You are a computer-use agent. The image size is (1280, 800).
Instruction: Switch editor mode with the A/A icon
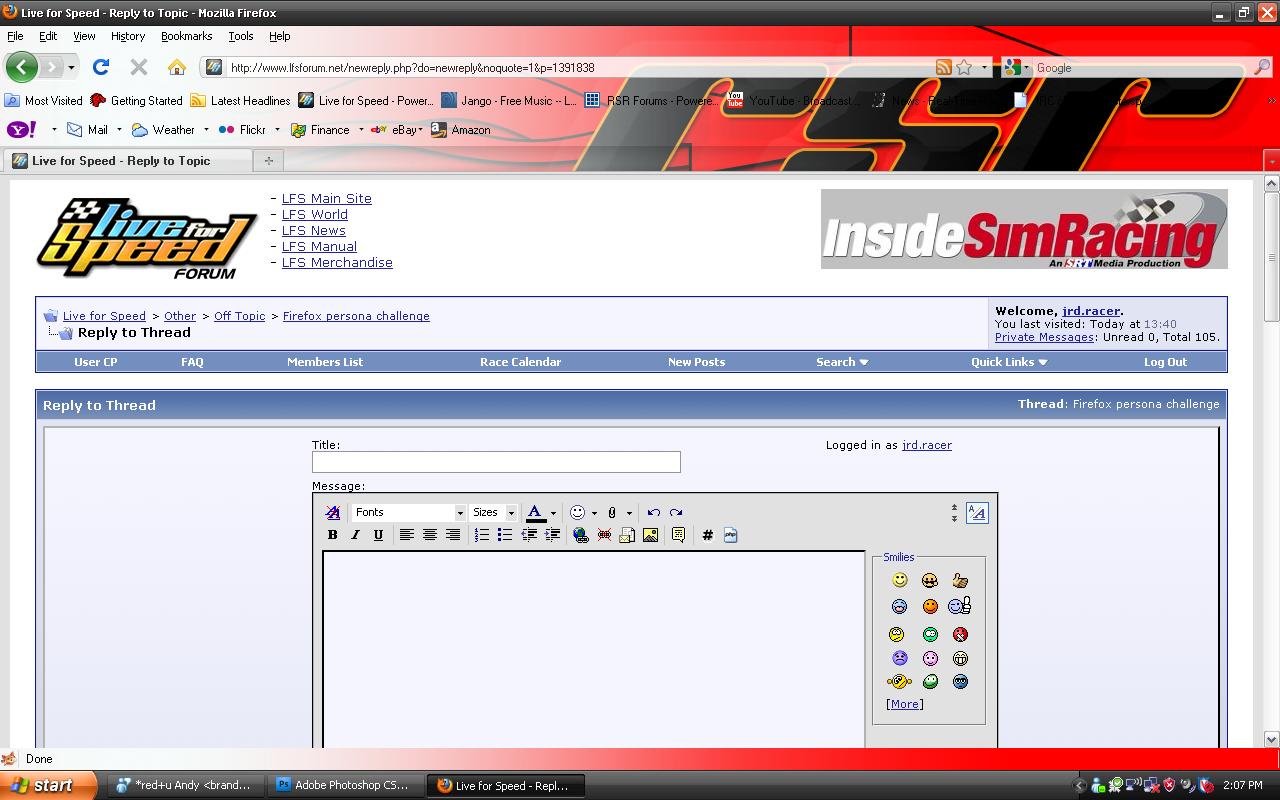point(977,513)
